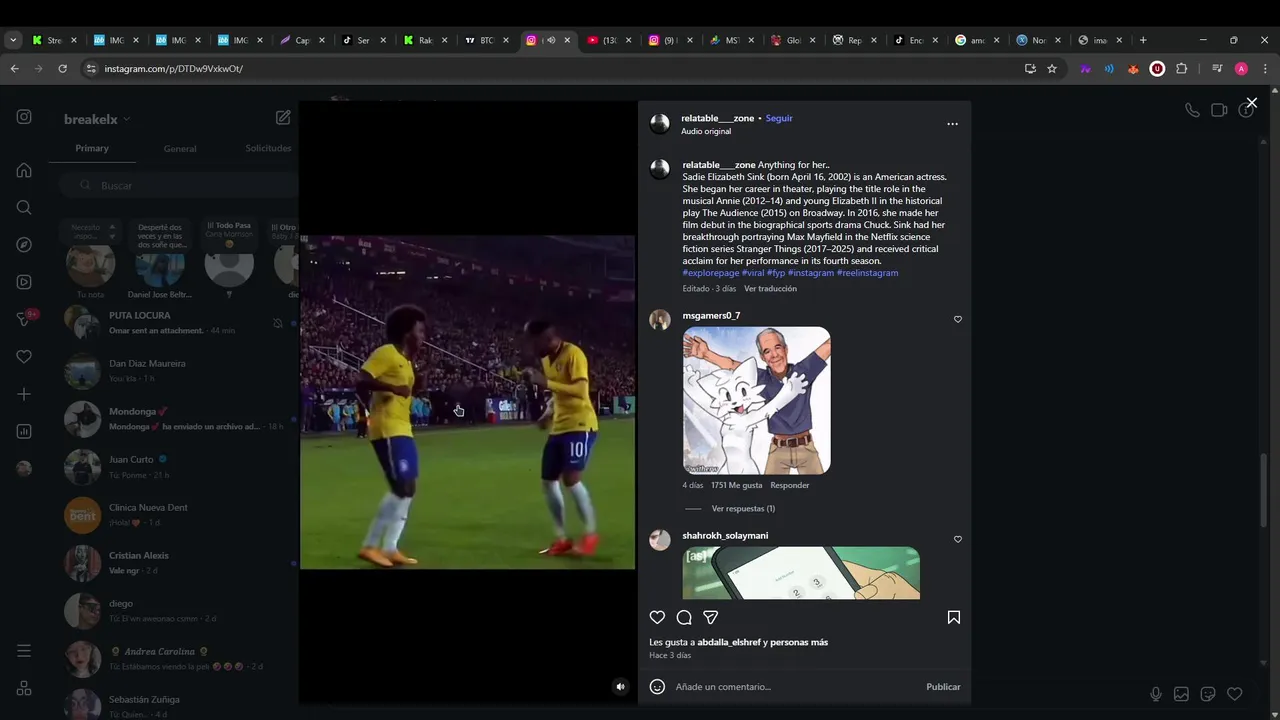Share post with the paper plane icon

coord(710,617)
